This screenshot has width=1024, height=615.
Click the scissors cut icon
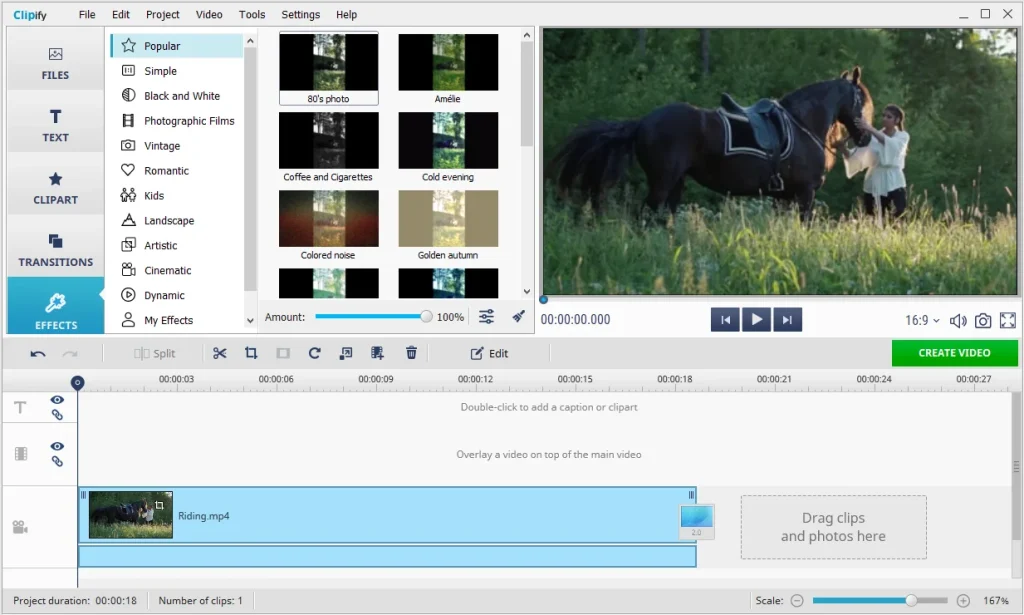pos(219,353)
